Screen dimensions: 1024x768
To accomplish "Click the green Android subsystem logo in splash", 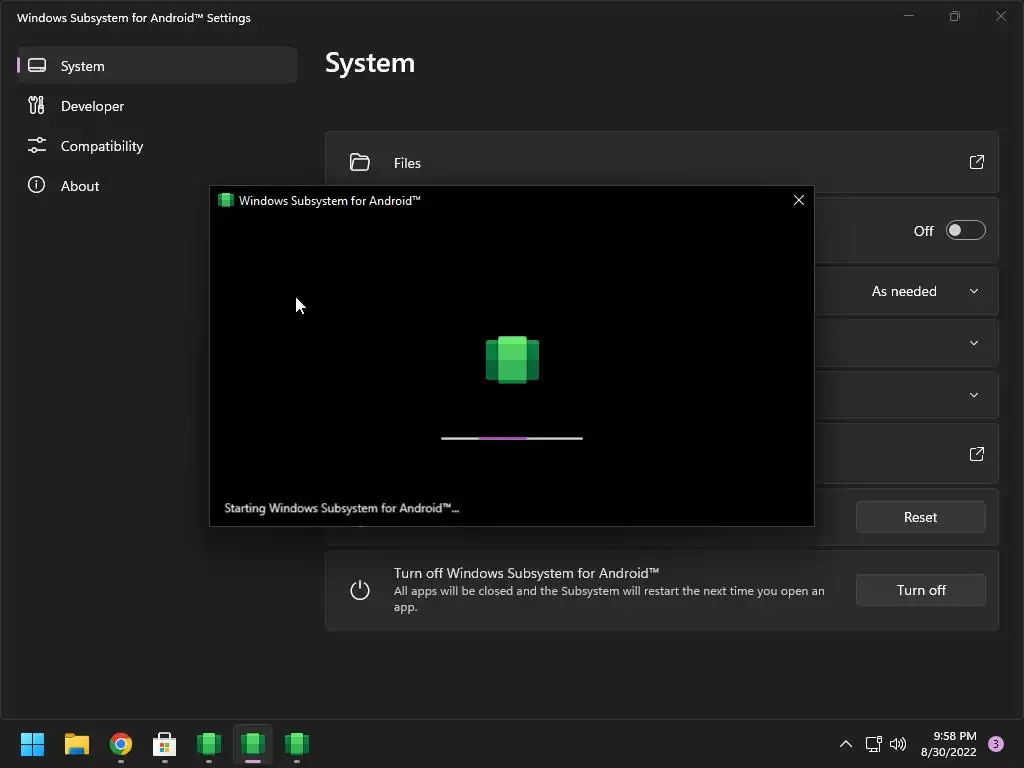I will [512, 359].
